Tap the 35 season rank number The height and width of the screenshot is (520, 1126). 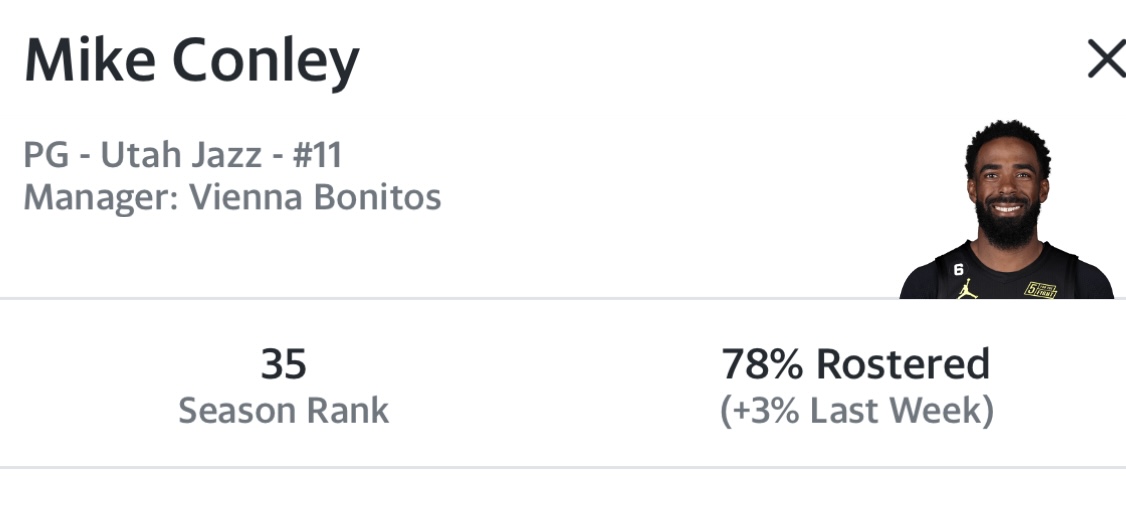coord(284,364)
